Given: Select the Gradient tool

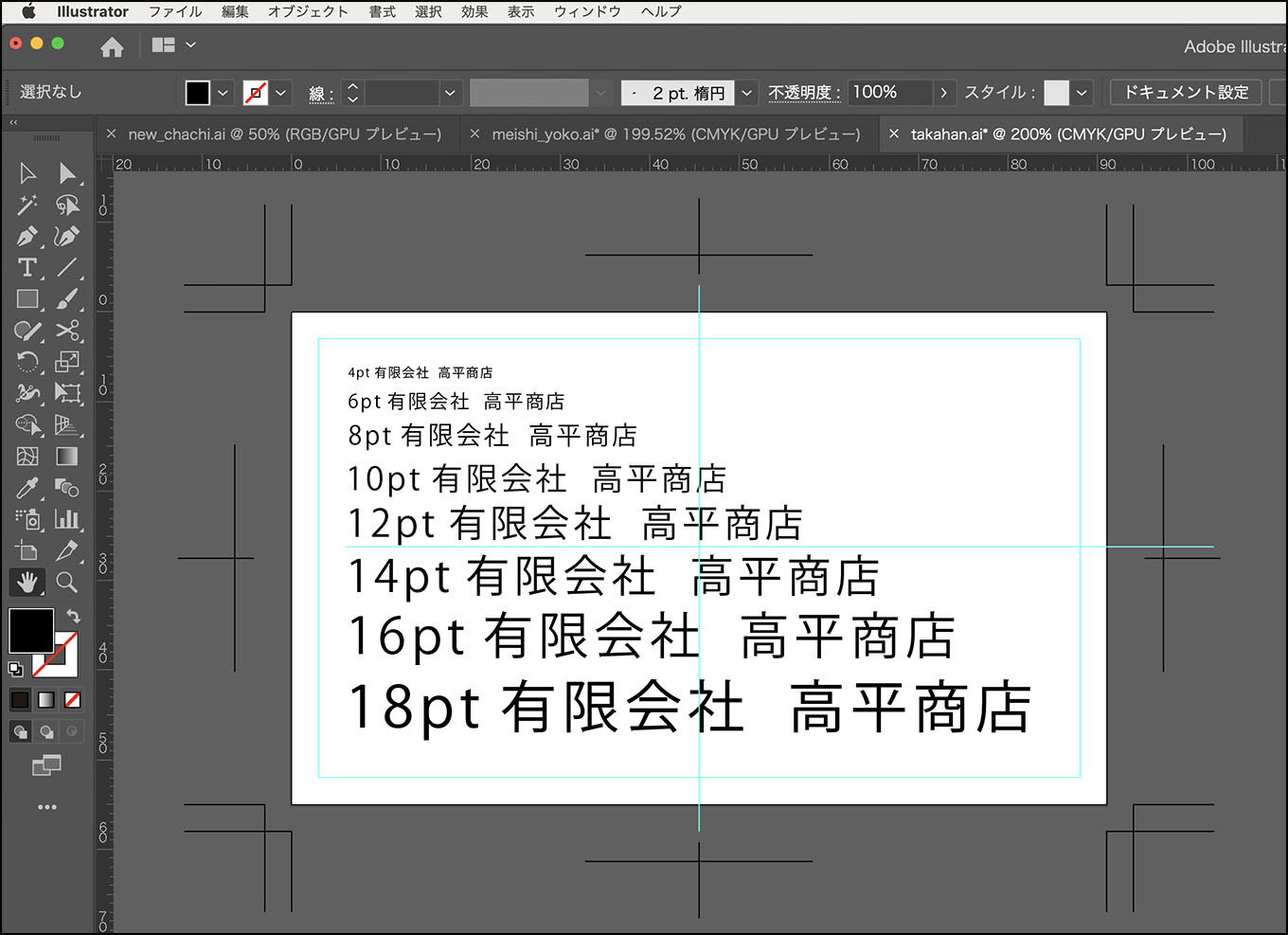Looking at the screenshot, I should click(x=67, y=457).
